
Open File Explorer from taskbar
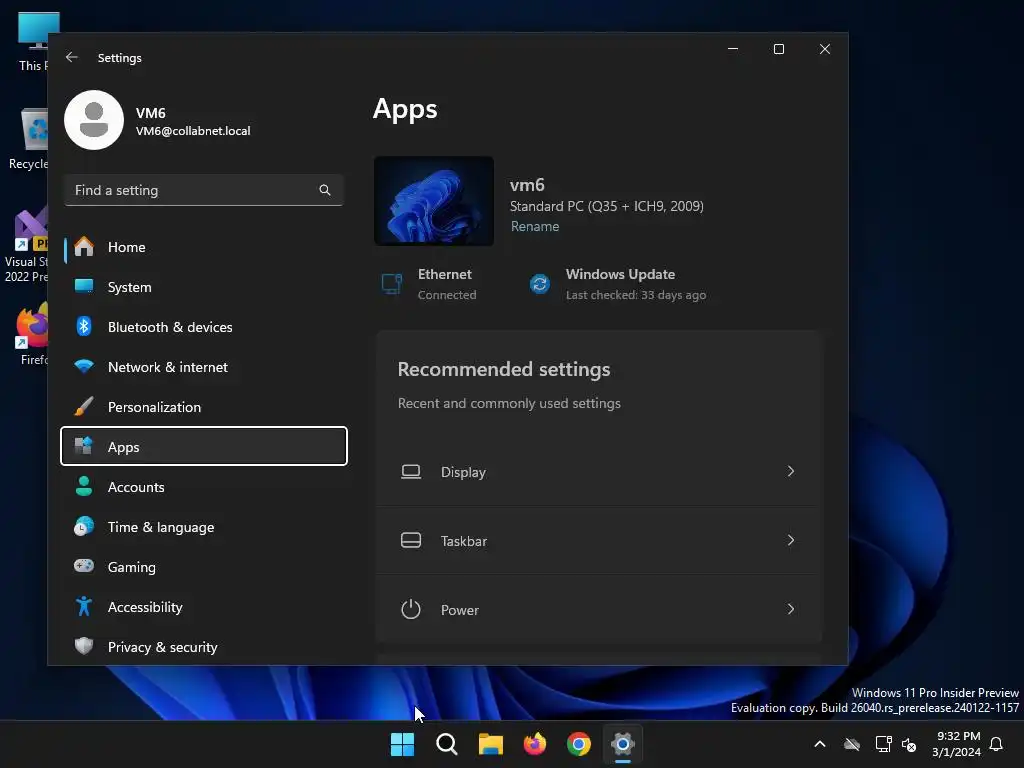click(490, 744)
